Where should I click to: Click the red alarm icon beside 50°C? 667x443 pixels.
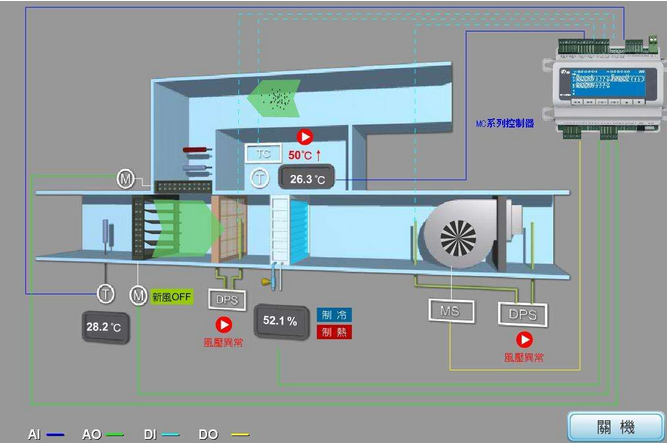pos(305,137)
